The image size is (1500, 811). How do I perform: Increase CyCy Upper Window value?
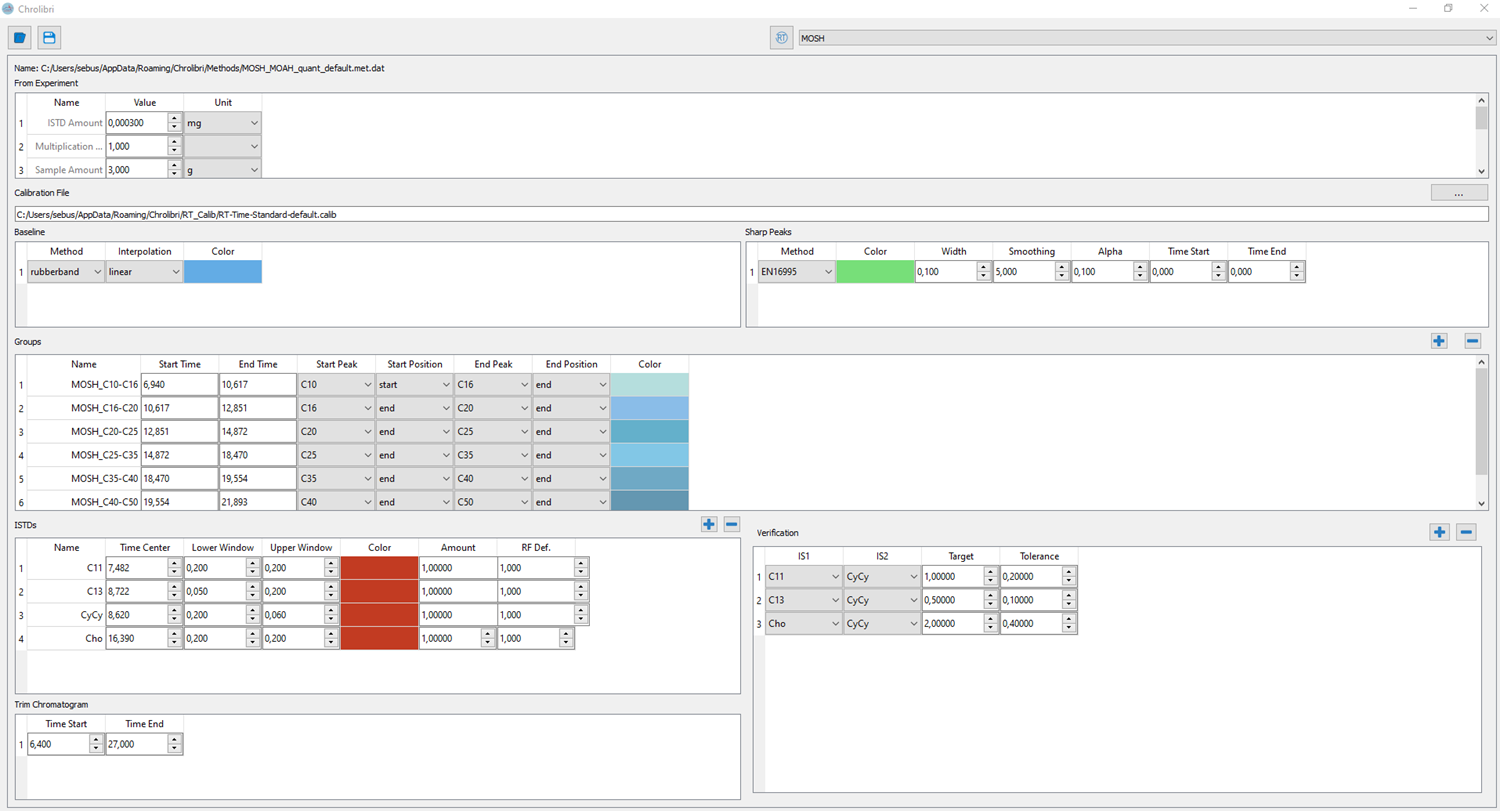pos(330,609)
